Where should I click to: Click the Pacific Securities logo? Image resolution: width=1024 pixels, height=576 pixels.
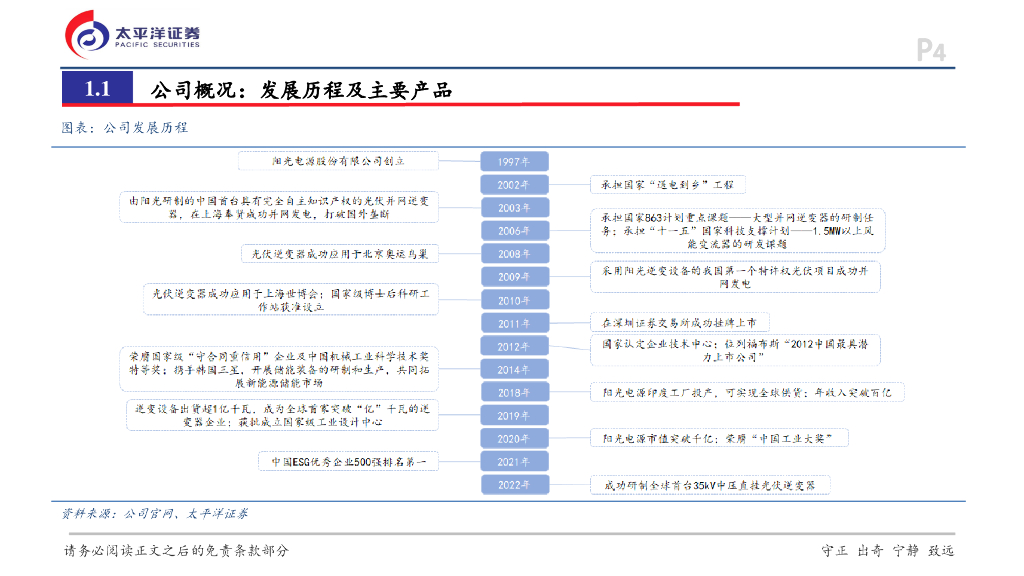click(x=133, y=35)
